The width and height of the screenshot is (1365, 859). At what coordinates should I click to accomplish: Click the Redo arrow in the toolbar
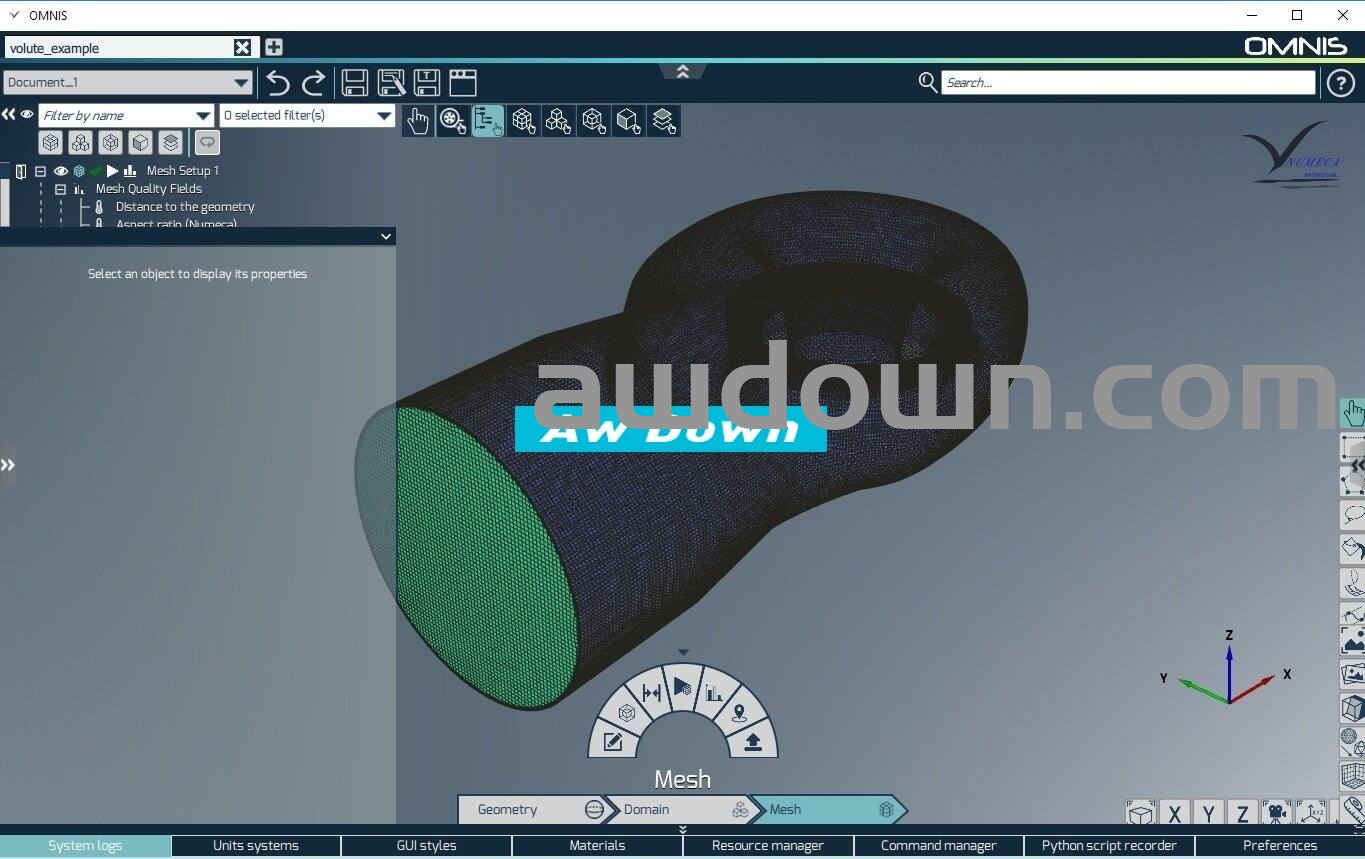coord(314,83)
